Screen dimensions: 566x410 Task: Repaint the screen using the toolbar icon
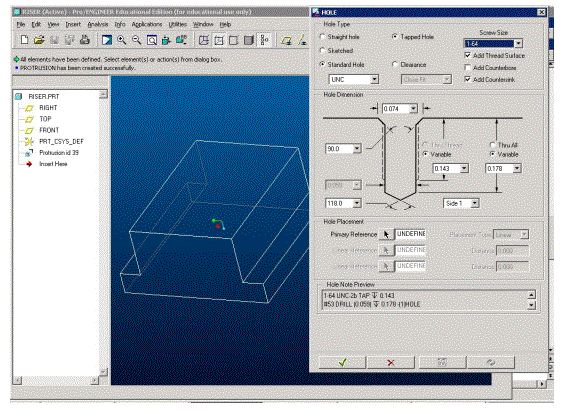[106, 40]
